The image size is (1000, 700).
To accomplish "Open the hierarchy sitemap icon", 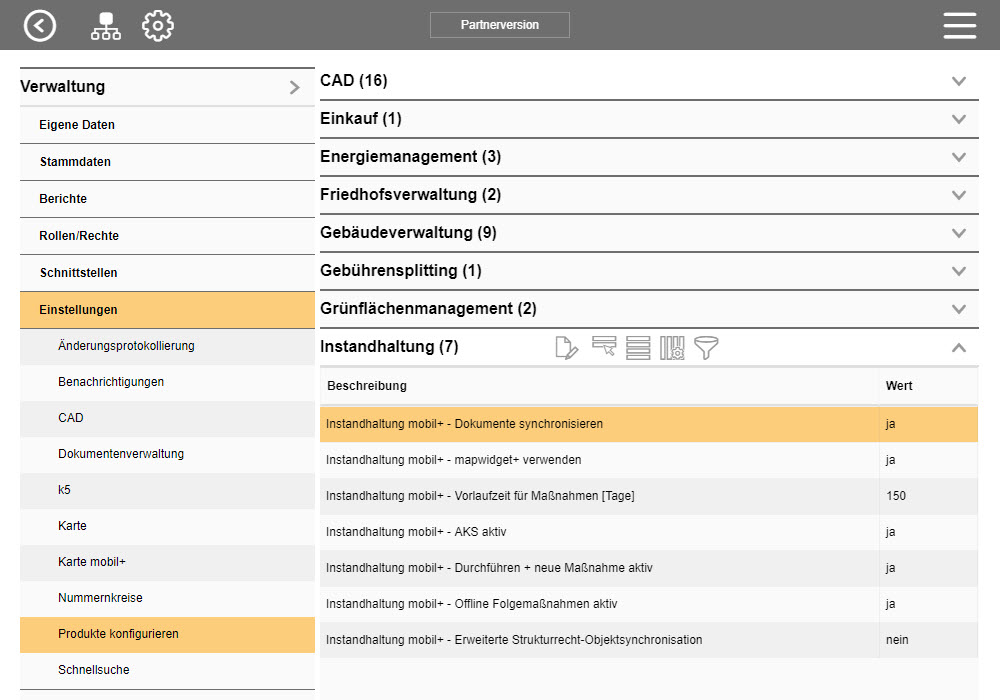I will (105, 25).
